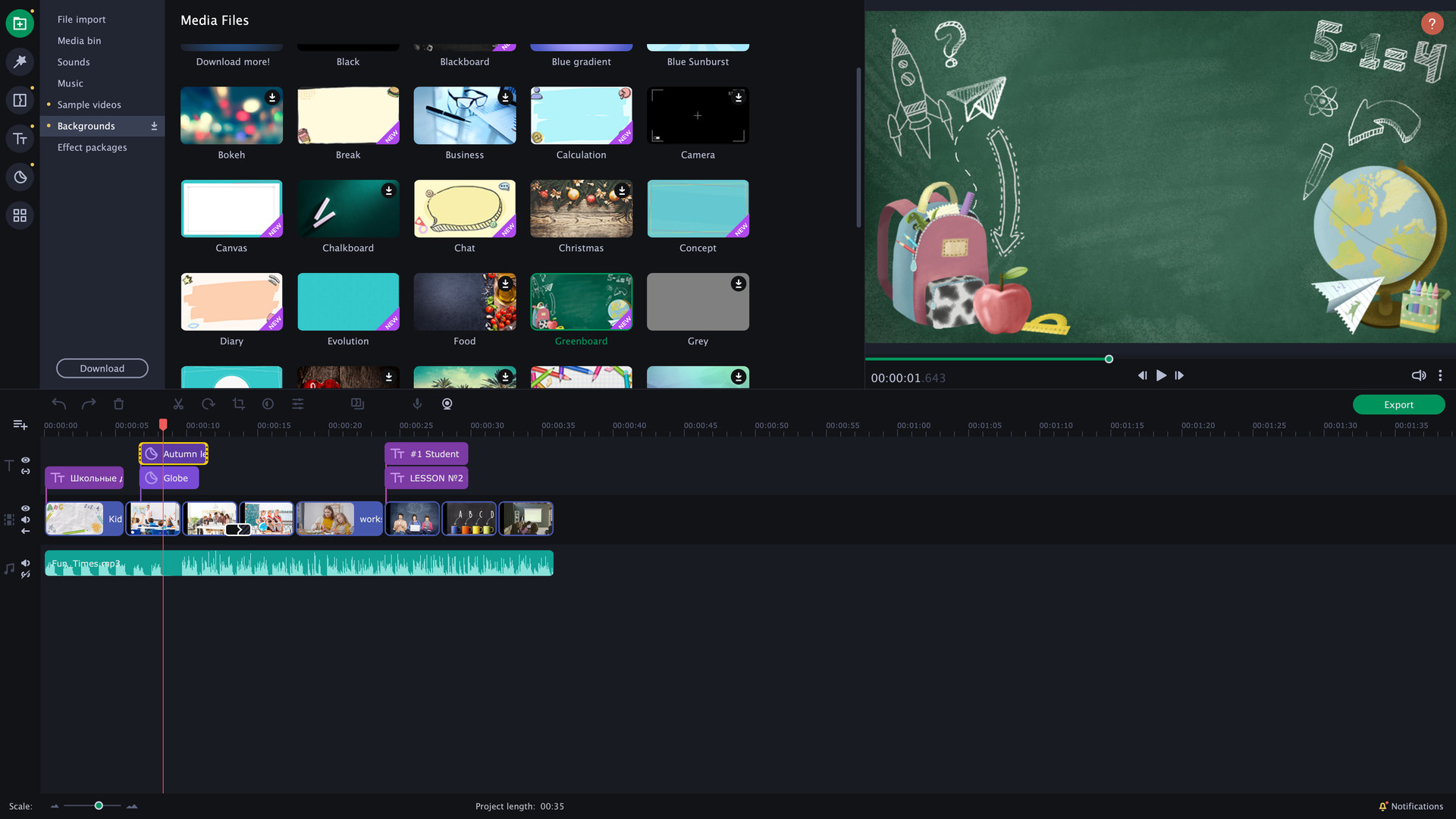
Task: Collapse the Backgrounds category chevron
Action: (154, 126)
